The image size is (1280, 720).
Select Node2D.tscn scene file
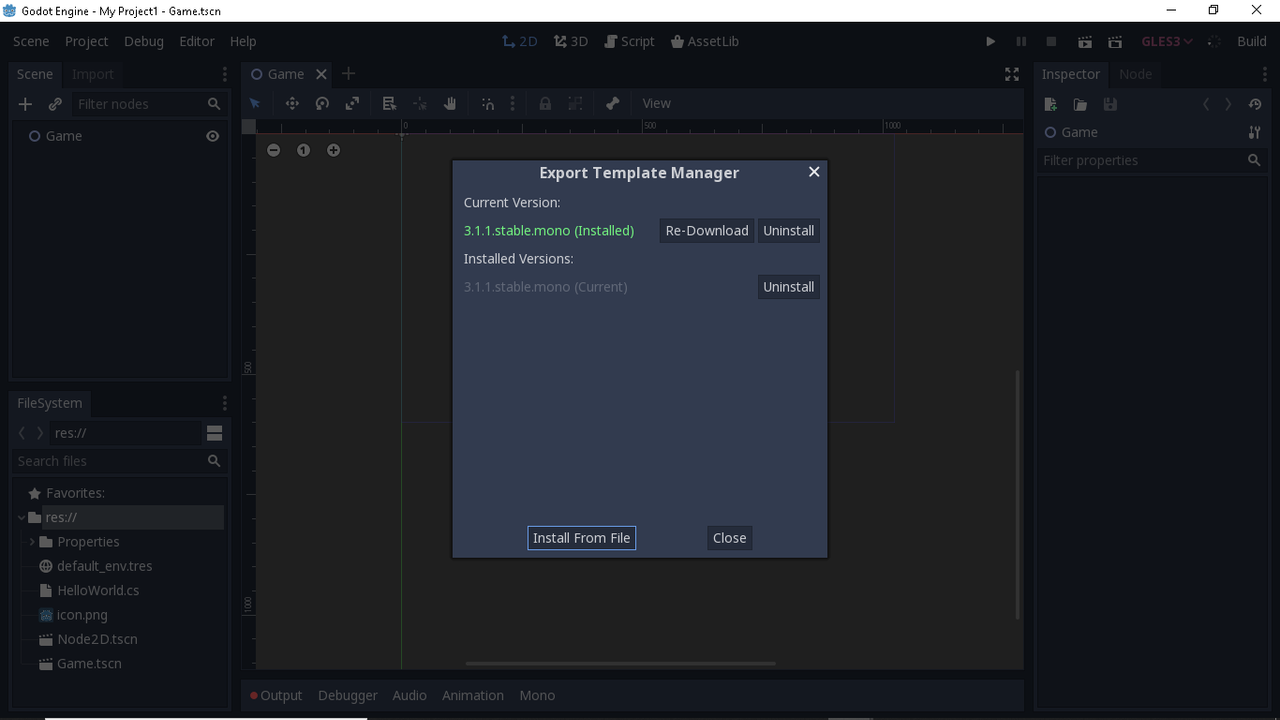pyautogui.click(x=97, y=639)
